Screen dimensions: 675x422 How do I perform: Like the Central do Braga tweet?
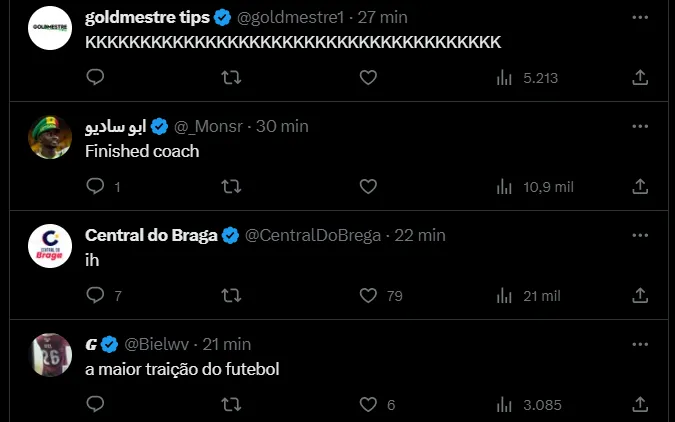click(x=368, y=295)
